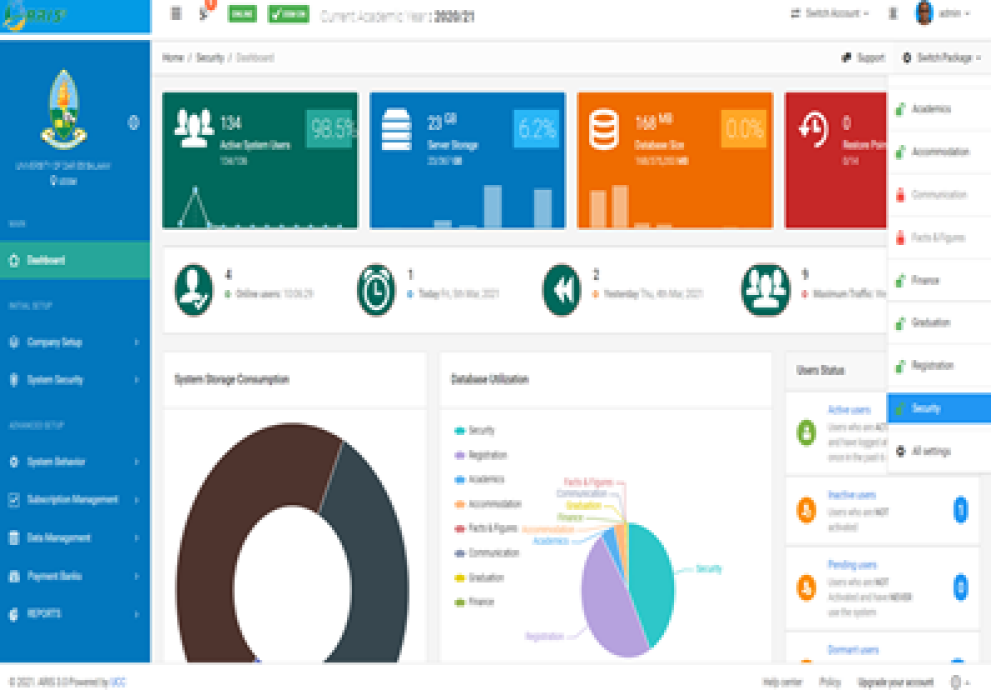Click the Database Size cylinder icon

click(604, 130)
